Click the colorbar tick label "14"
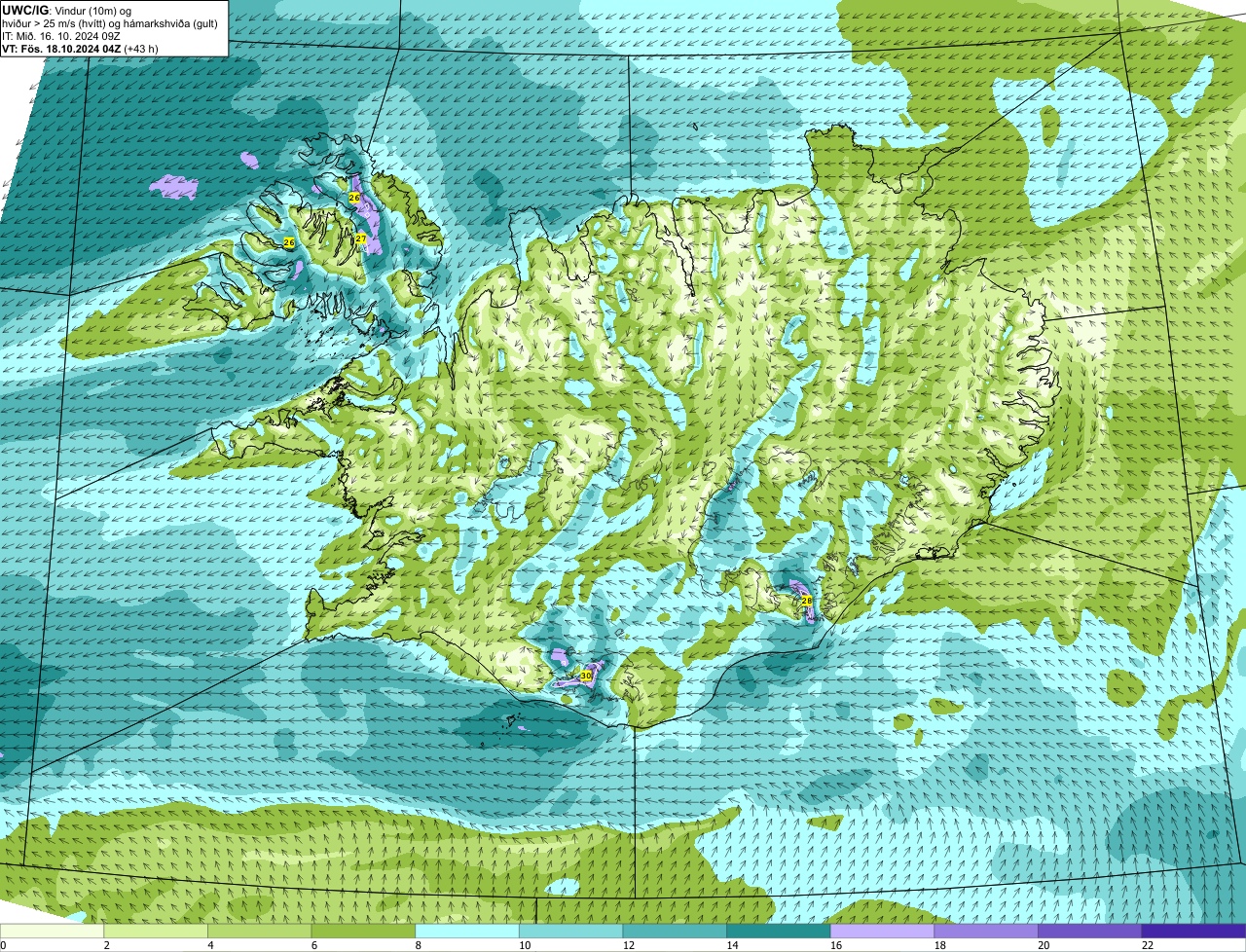Screen dimensions: 1246x952 coord(732,945)
